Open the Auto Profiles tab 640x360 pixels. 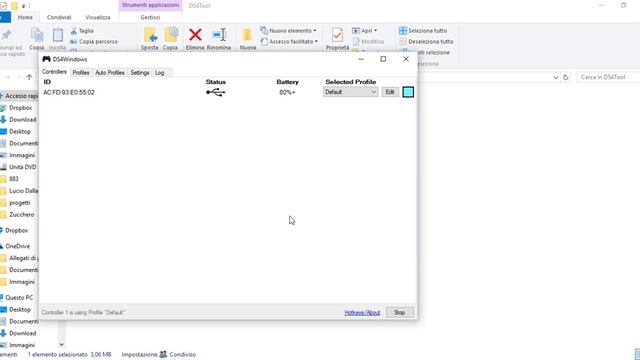click(x=109, y=72)
